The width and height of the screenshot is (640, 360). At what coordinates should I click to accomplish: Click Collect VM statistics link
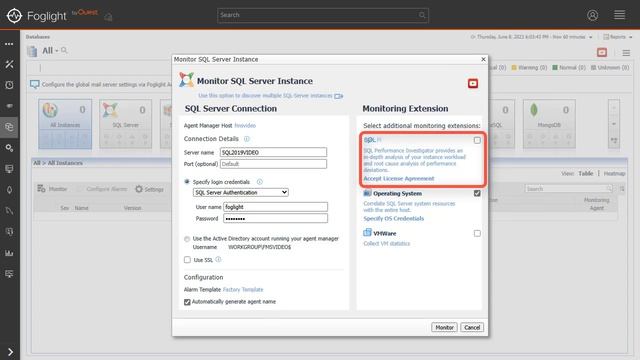pos(387,243)
